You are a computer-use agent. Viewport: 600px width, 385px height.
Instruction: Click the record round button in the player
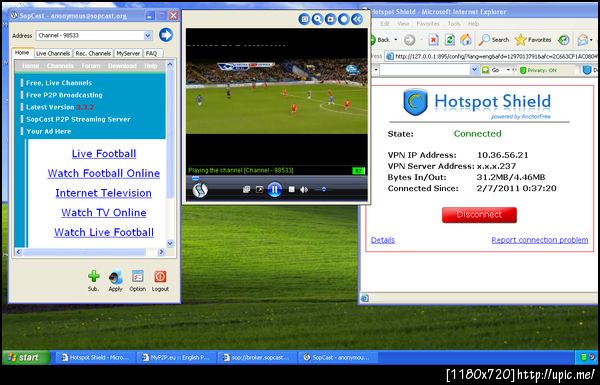344,19
